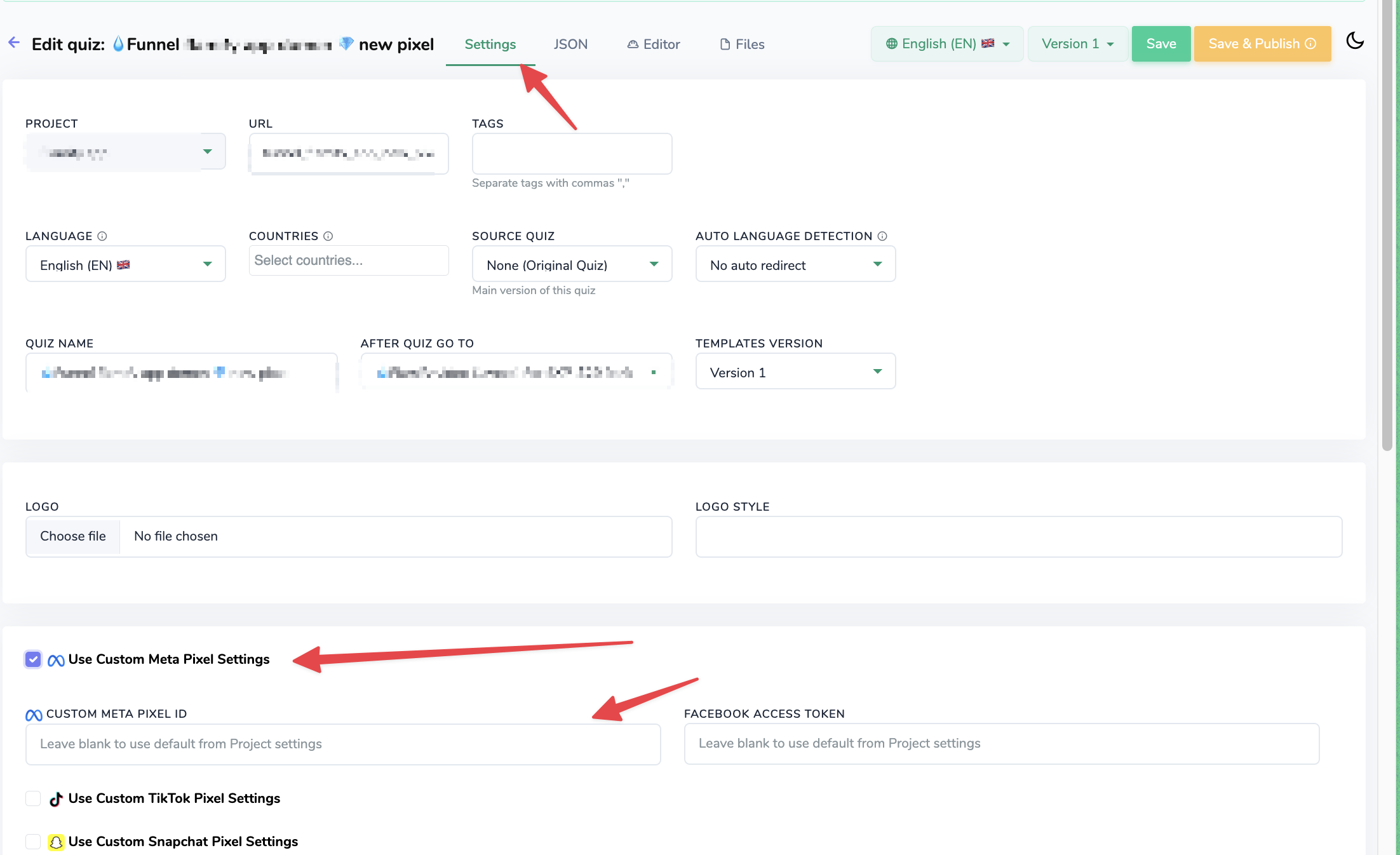
Task: Click the green Save button
Action: (1161, 44)
